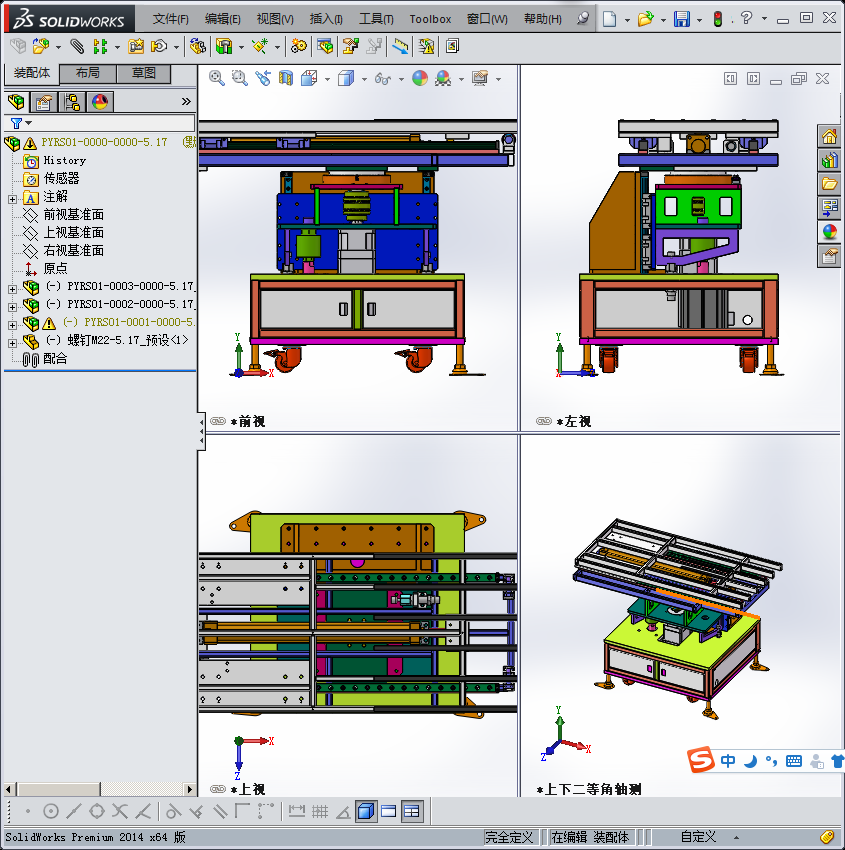Click the Bill of Materials icon
Viewport: 845px width, 850px height.
(325, 47)
